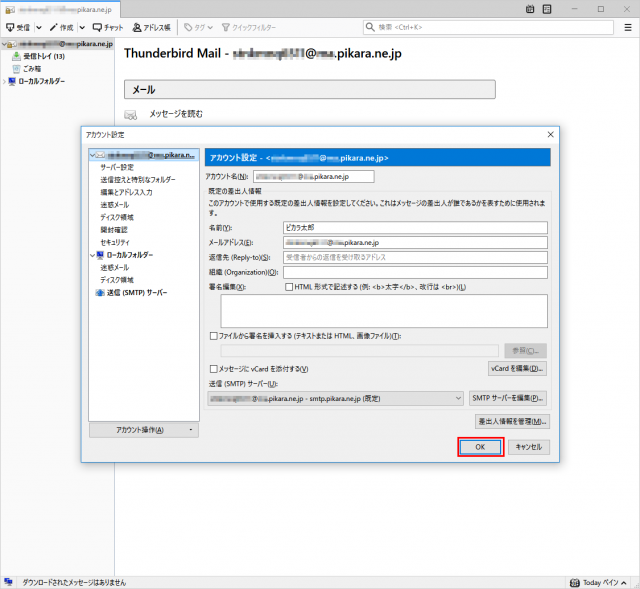640x589 pixels.
Task: Click the SMTP サーバーを編集 button
Action: point(508,398)
